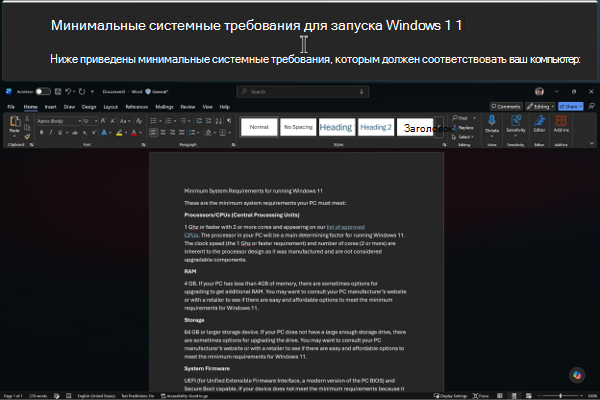Click the Shading paint bucket
Viewport: 600px width, 400px height.
[x=208, y=132]
